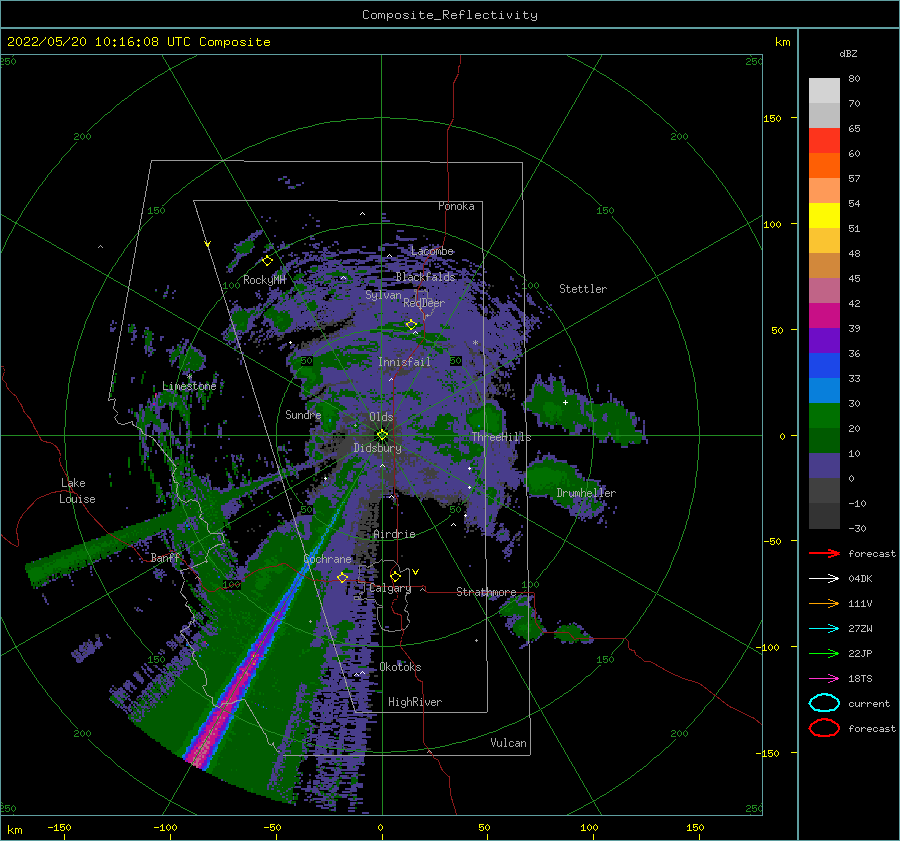Click the Stettler city label
This screenshot has height=841, width=900.
tap(583, 289)
